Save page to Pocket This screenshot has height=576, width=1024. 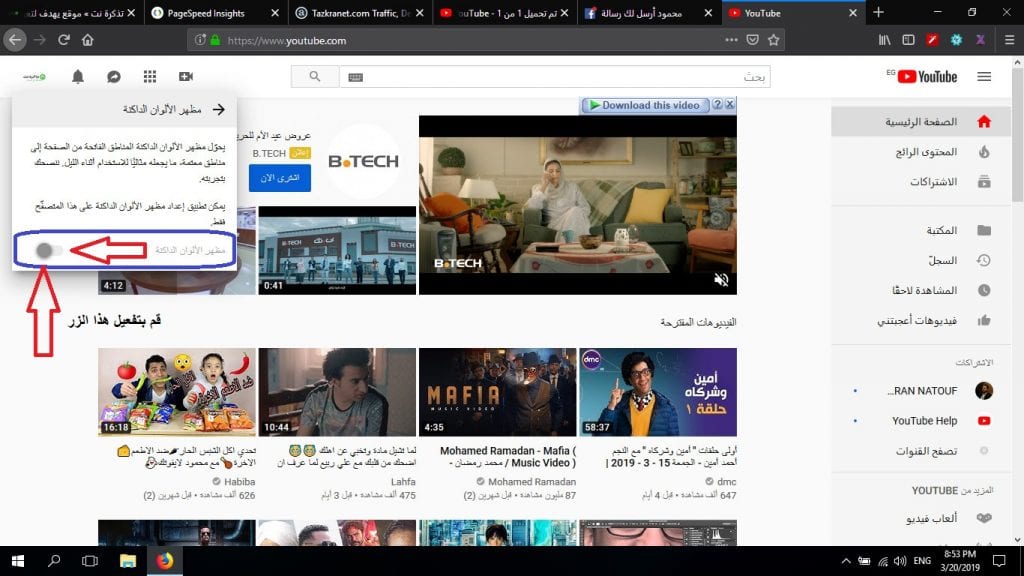[752, 40]
